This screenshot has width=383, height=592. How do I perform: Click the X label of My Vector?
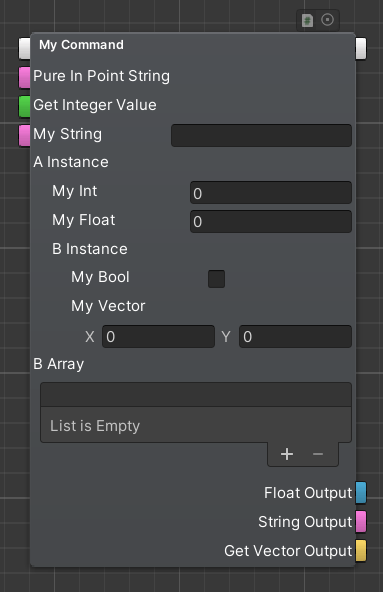click(90, 337)
